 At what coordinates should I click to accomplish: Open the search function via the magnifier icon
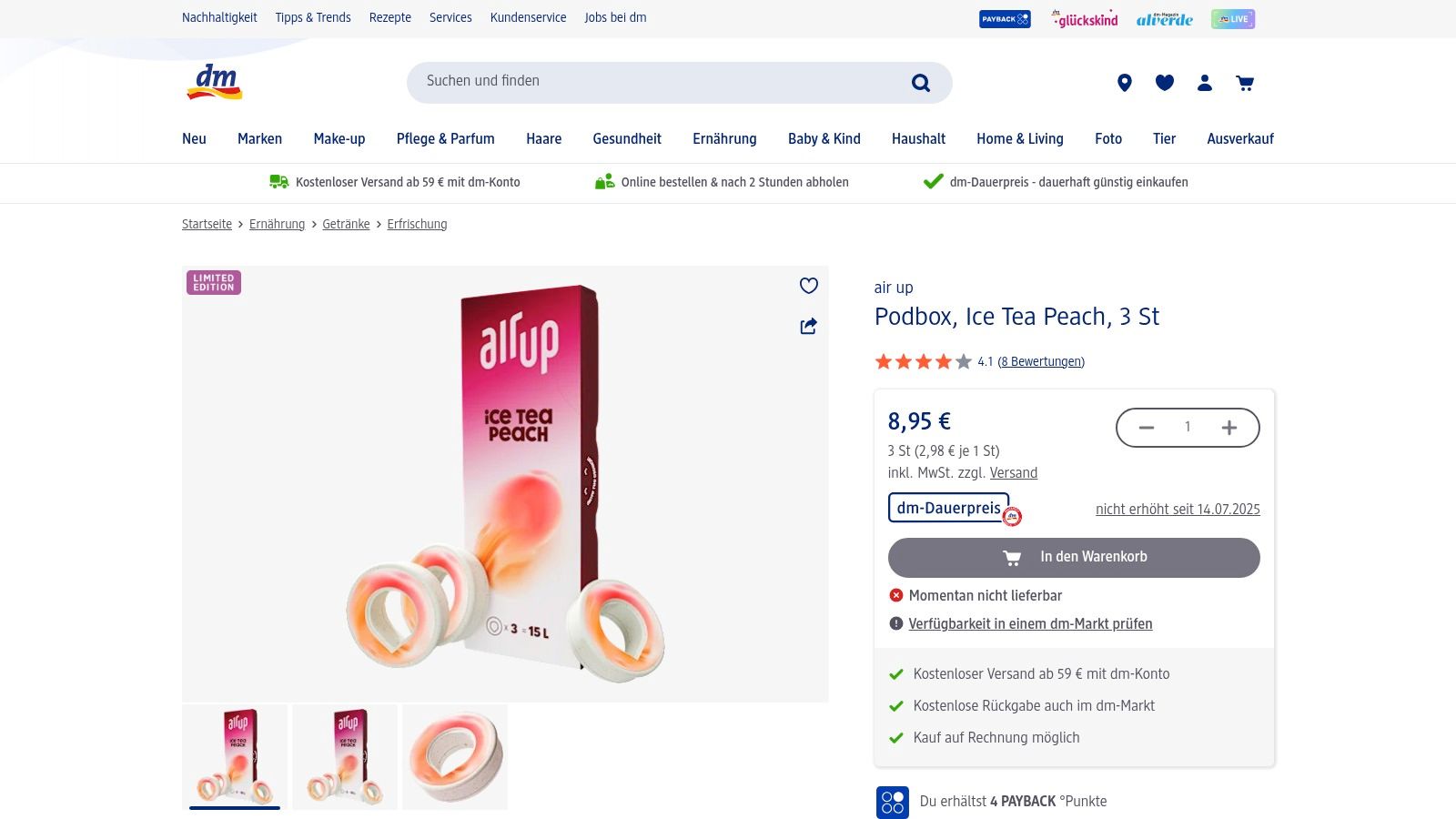click(x=921, y=82)
